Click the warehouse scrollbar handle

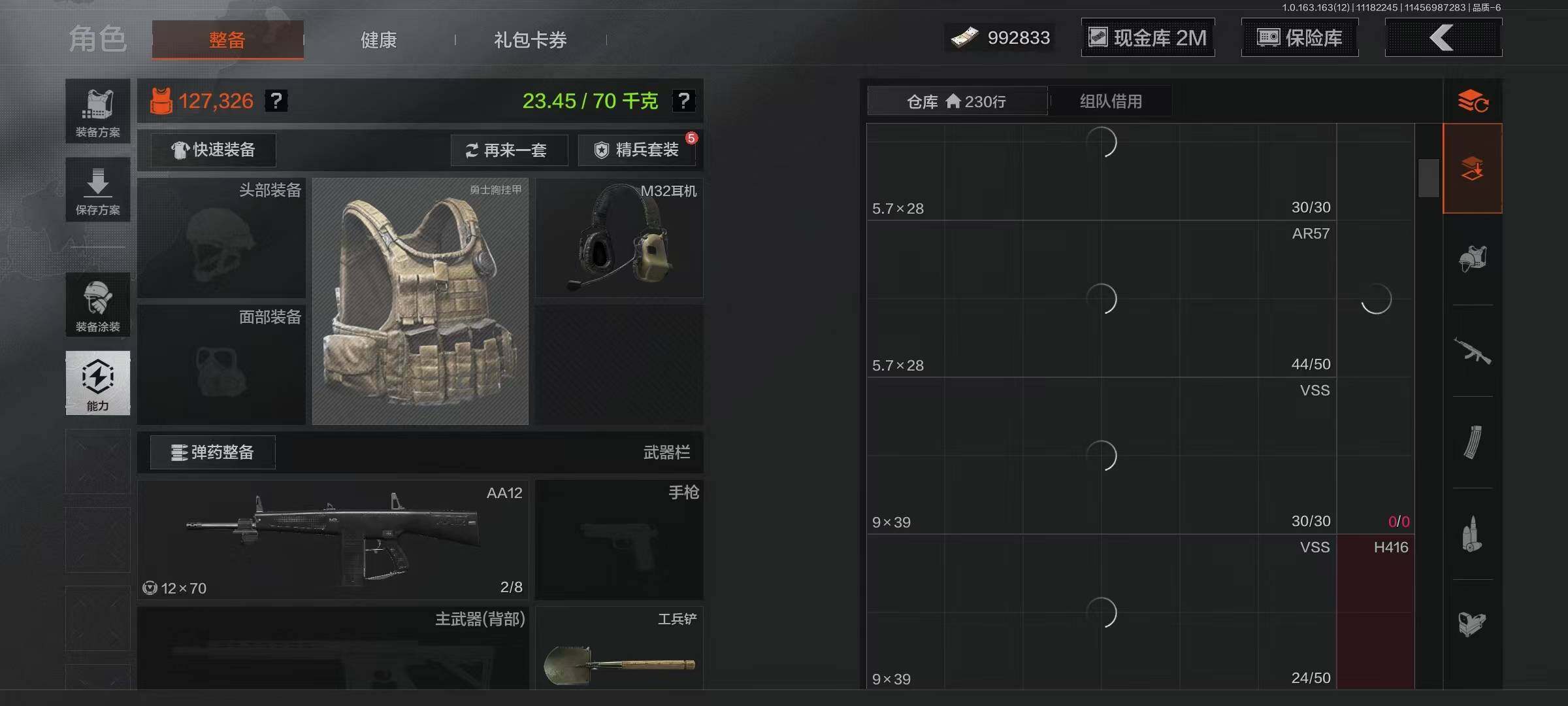[x=1429, y=178]
